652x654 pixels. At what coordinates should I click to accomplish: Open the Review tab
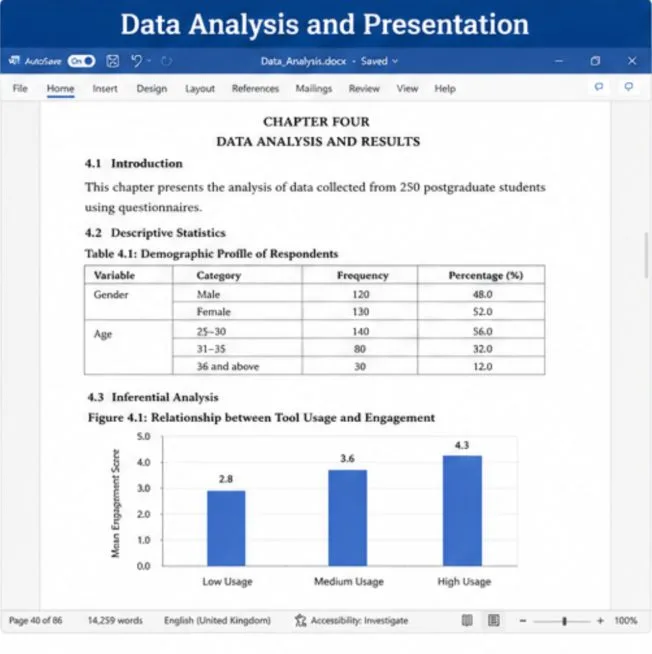point(364,88)
